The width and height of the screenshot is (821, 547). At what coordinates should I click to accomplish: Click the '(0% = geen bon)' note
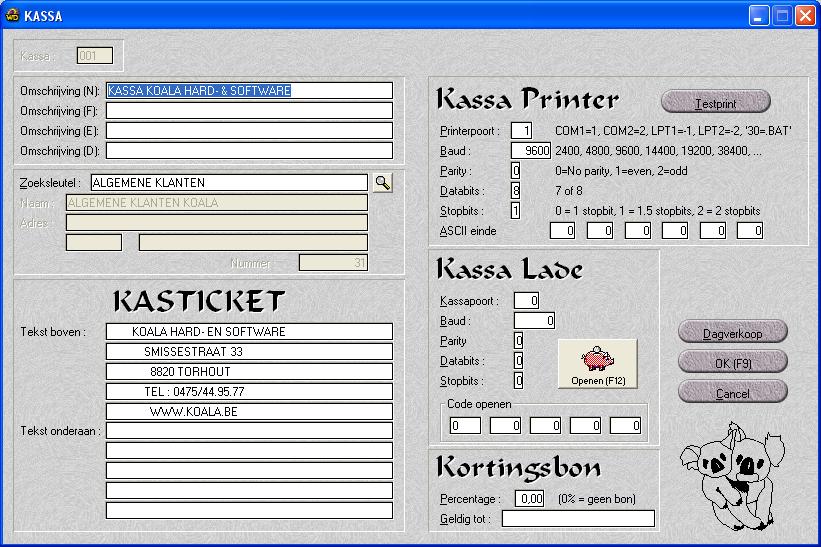click(597, 499)
